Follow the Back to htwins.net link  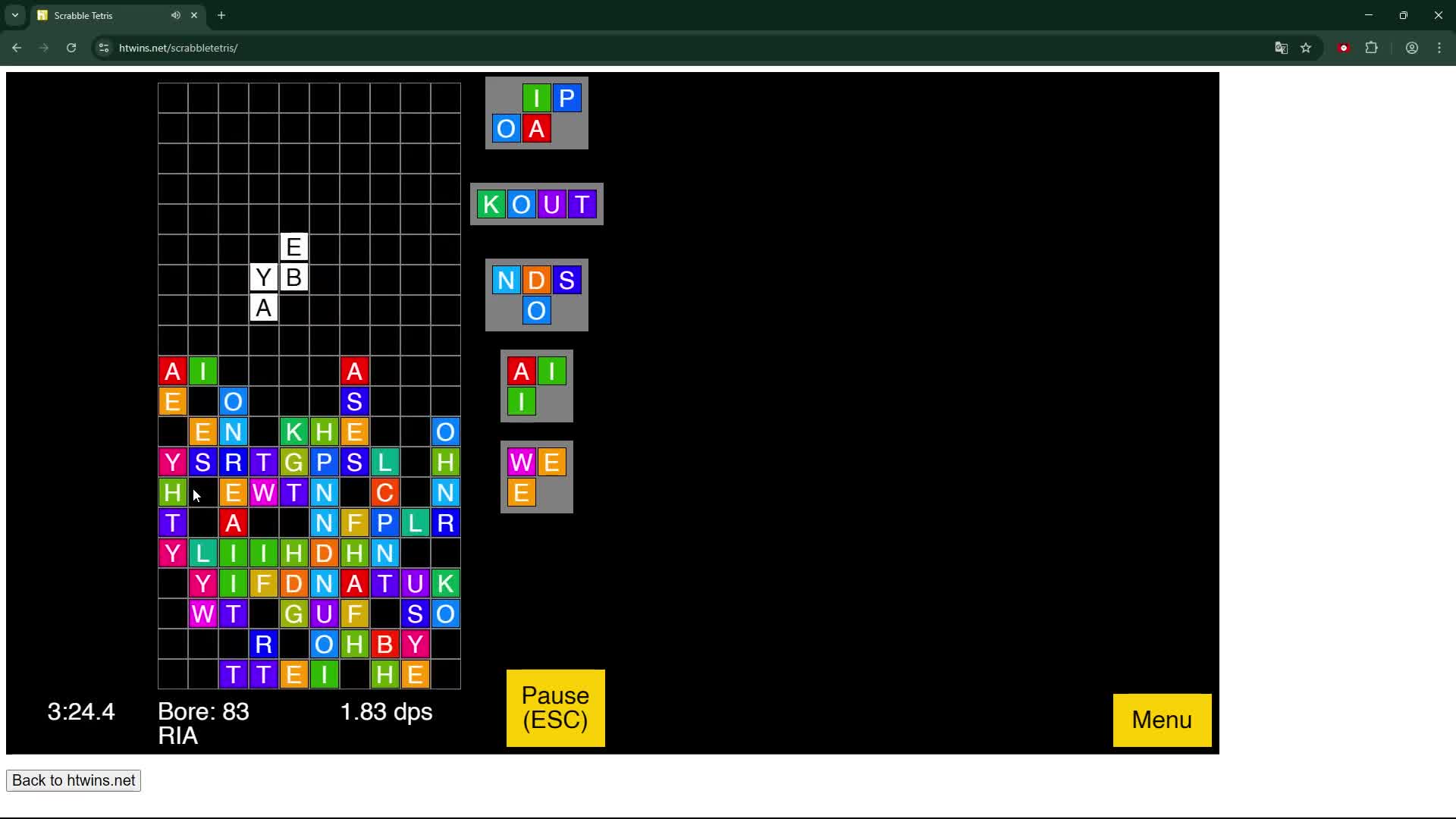[73, 780]
